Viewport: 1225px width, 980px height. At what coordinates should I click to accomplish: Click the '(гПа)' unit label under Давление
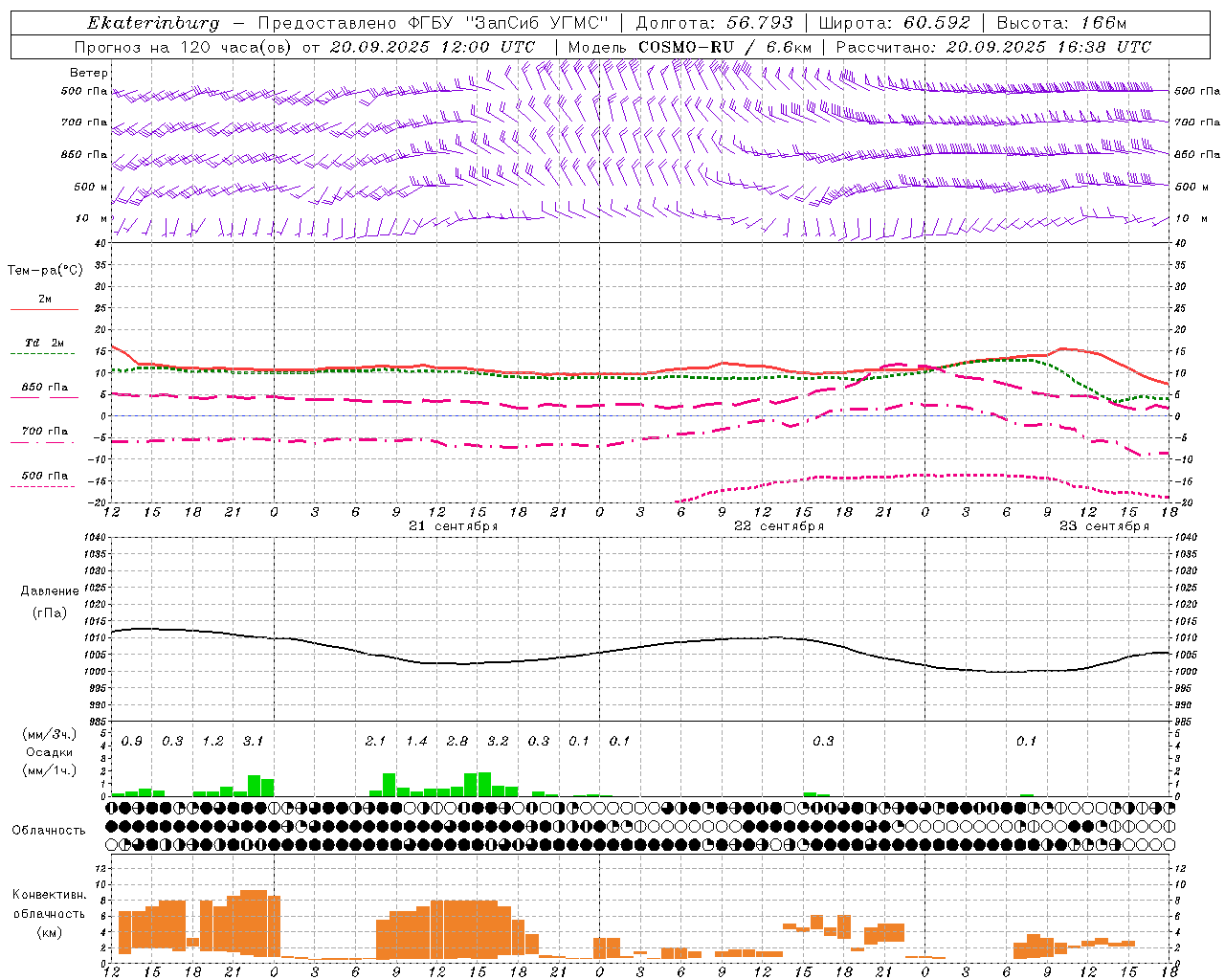tap(50, 612)
